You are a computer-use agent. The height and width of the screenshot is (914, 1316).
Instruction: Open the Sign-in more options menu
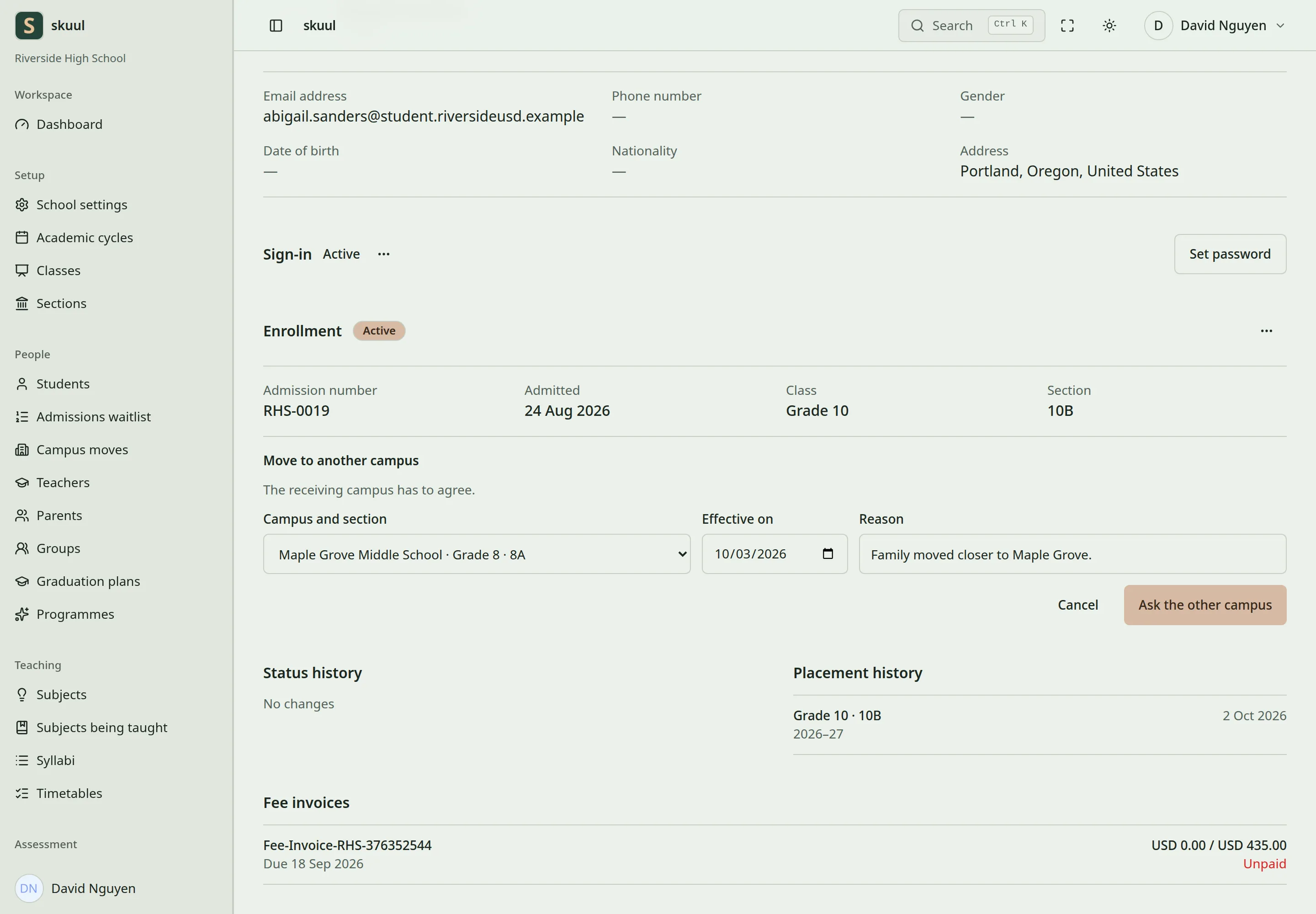[384, 254]
